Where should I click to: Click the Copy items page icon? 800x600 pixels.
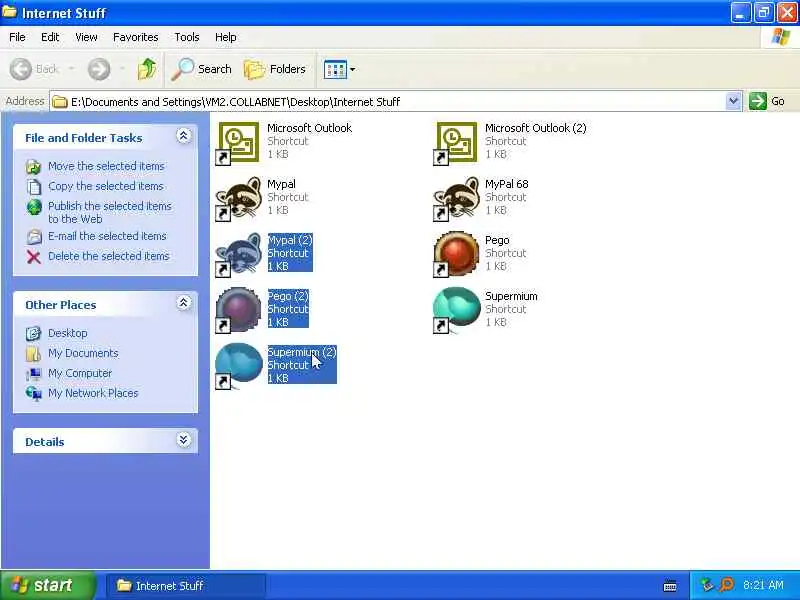tap(34, 187)
